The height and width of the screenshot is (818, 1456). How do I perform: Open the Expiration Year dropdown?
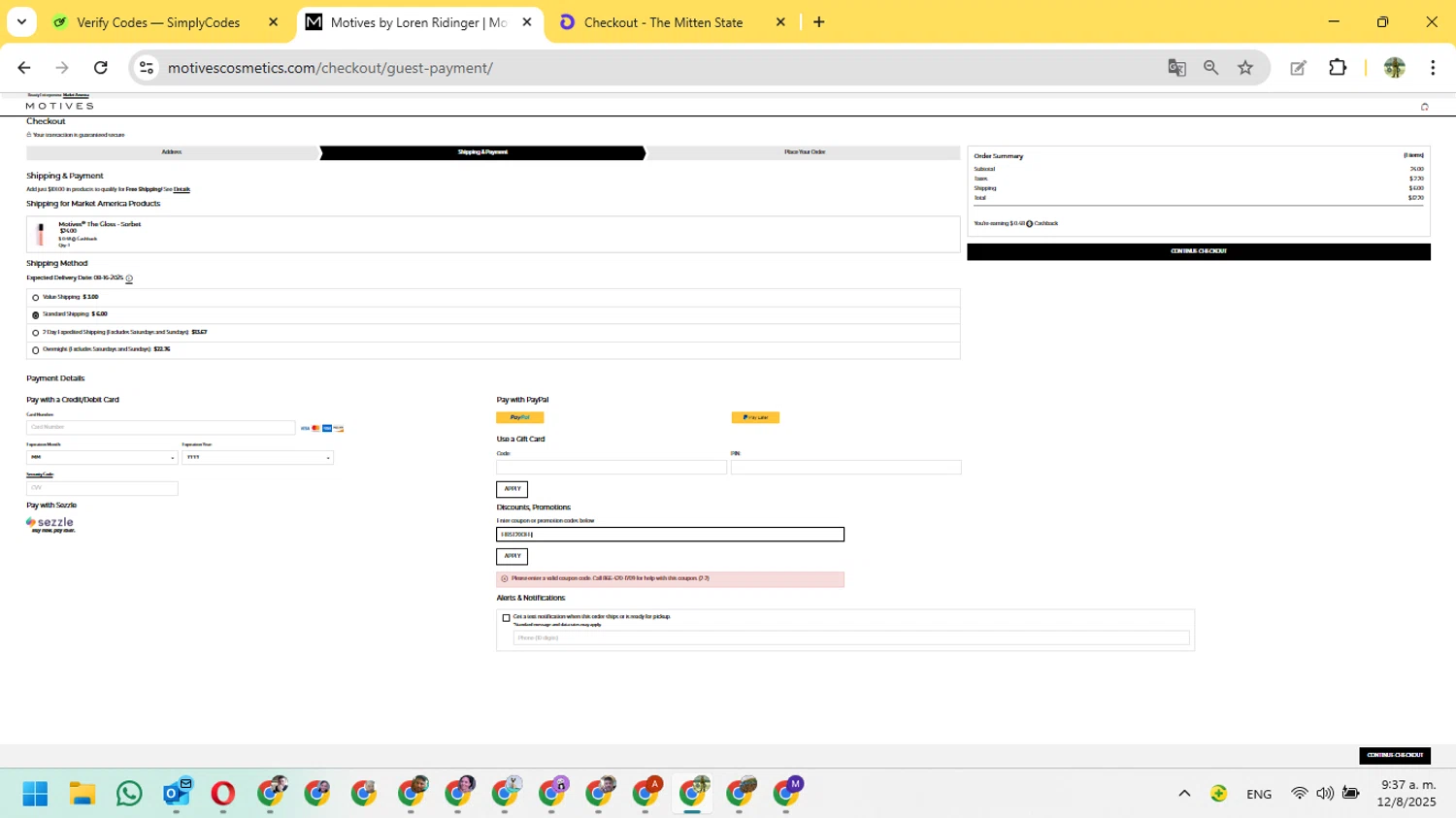point(257,458)
